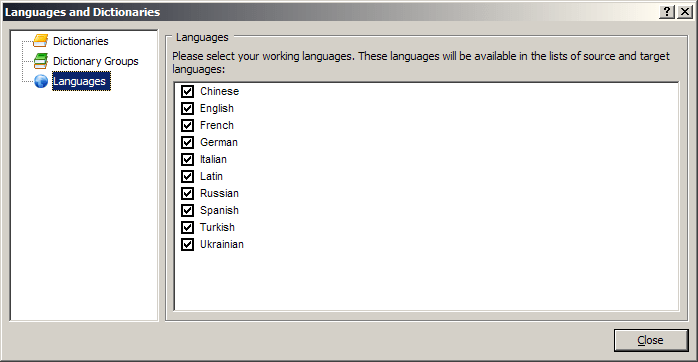Uncheck the English language checkbox
The width and height of the screenshot is (698, 362).
pos(187,108)
